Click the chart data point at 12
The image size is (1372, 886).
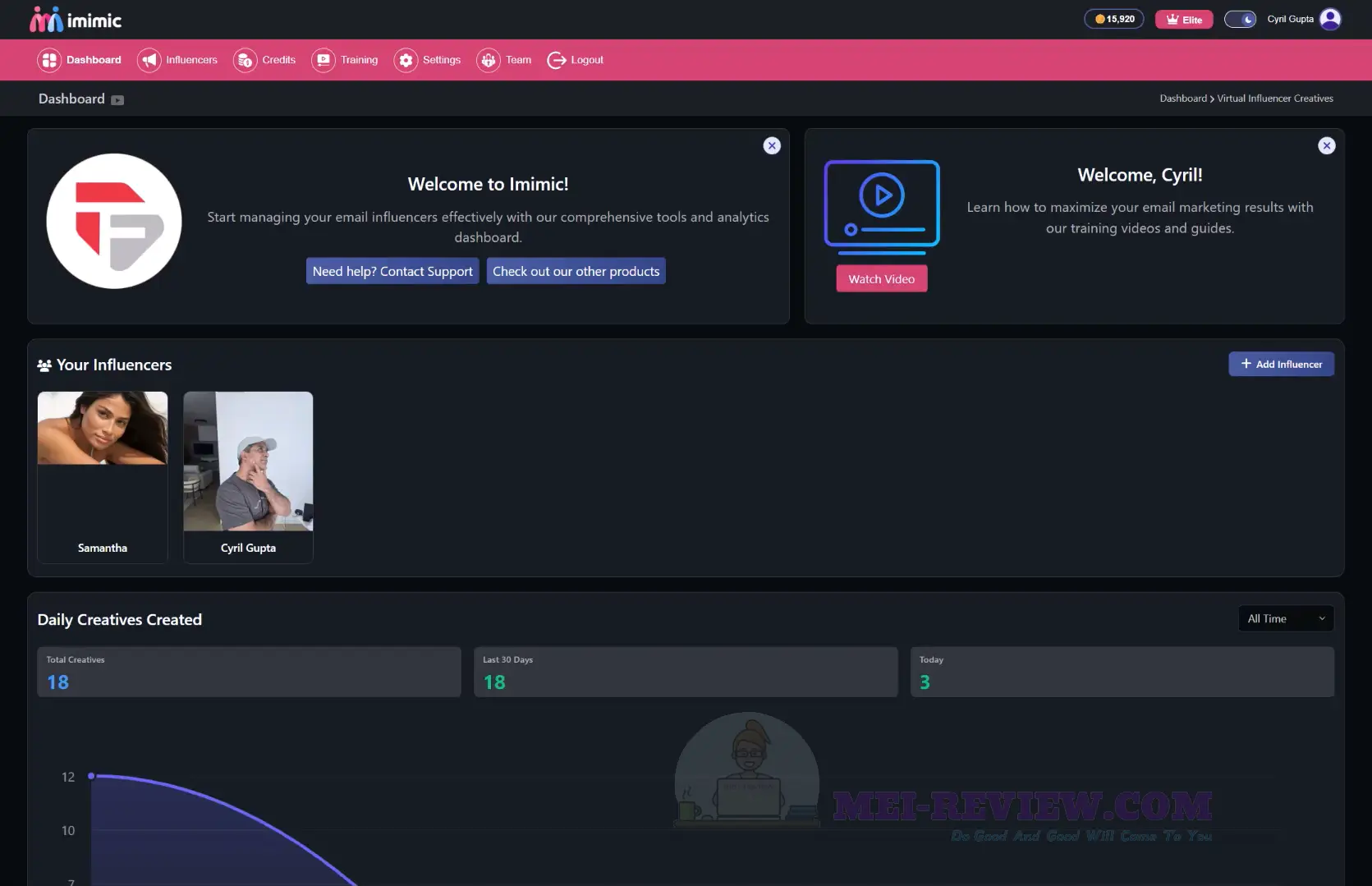(x=91, y=776)
